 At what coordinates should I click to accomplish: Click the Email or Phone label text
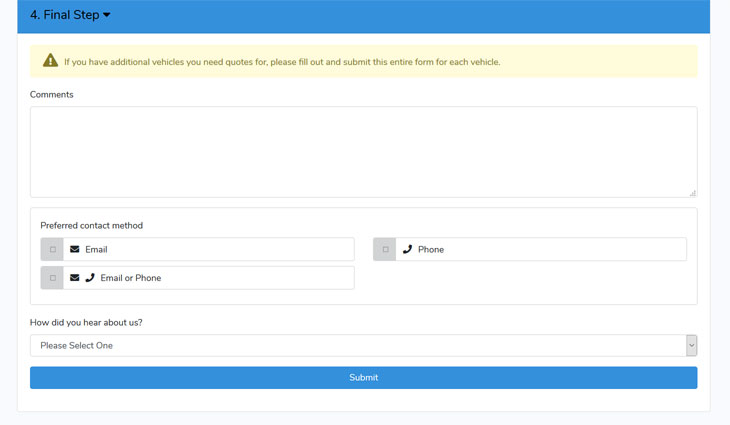[131, 278]
